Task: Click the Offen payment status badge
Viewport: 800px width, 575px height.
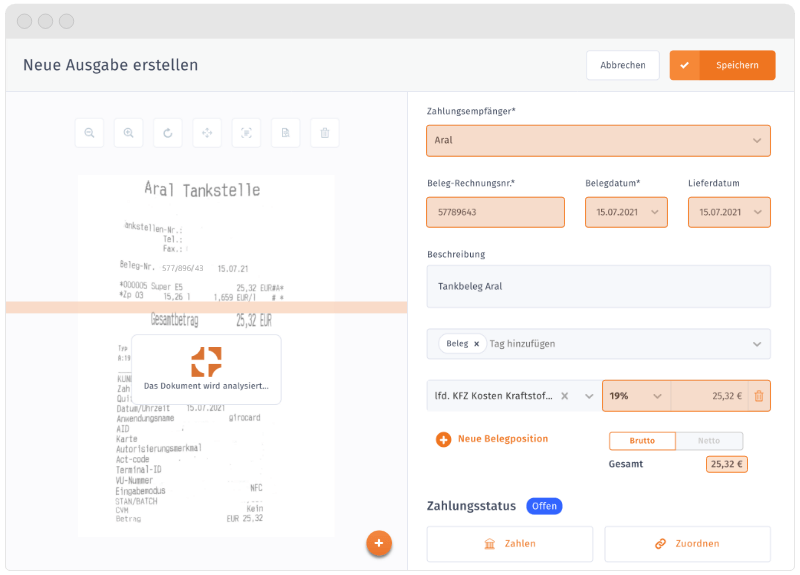Action: 544,506
